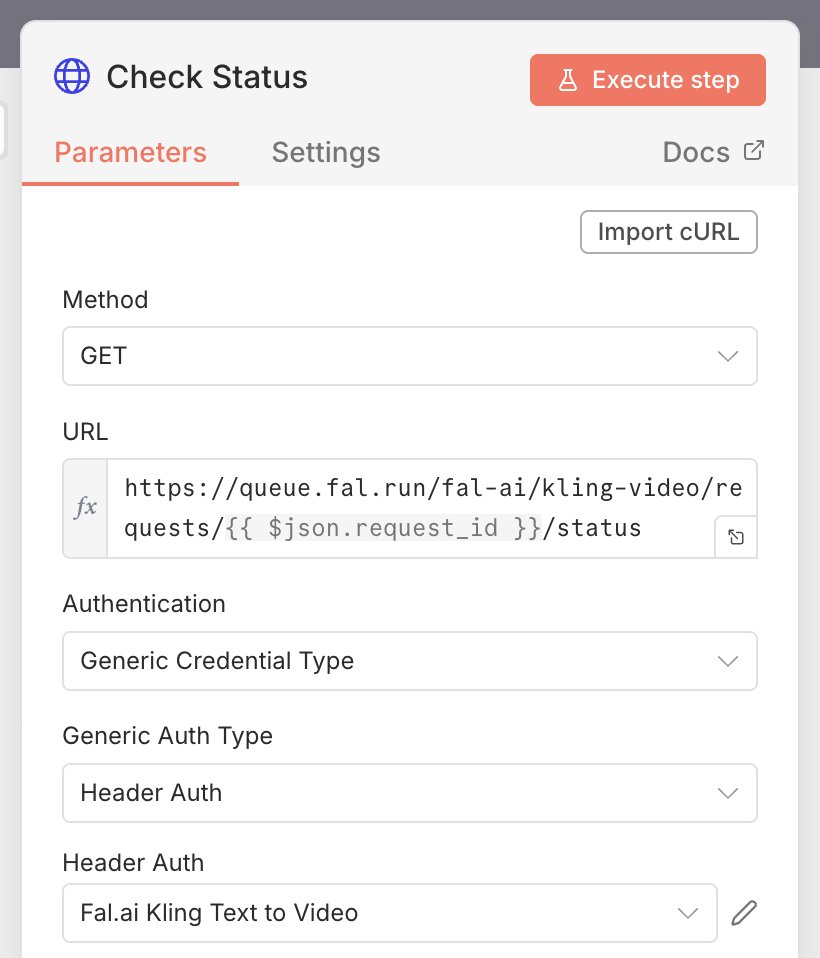820x958 pixels.
Task: Click the Execute step button
Action: click(x=647, y=79)
